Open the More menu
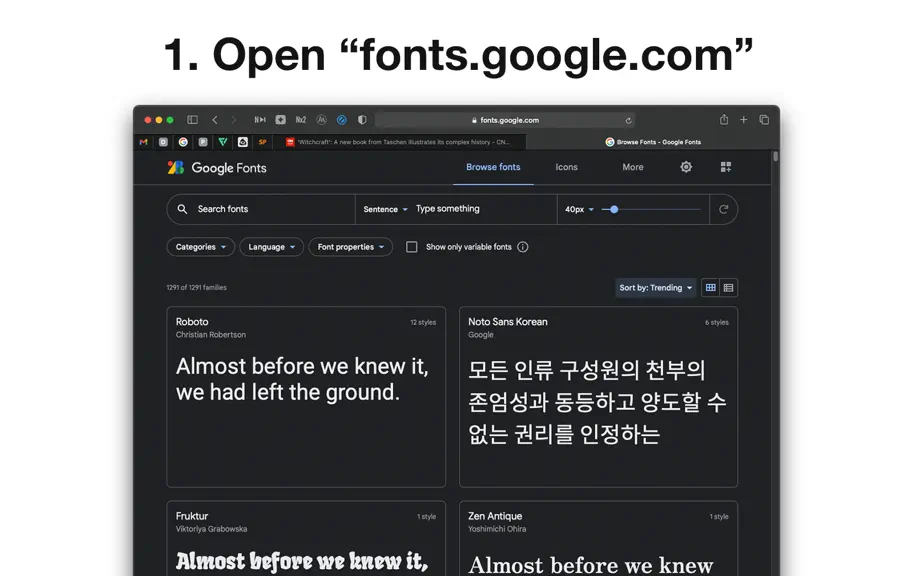Viewport: 922px width, 576px height. 633,167
